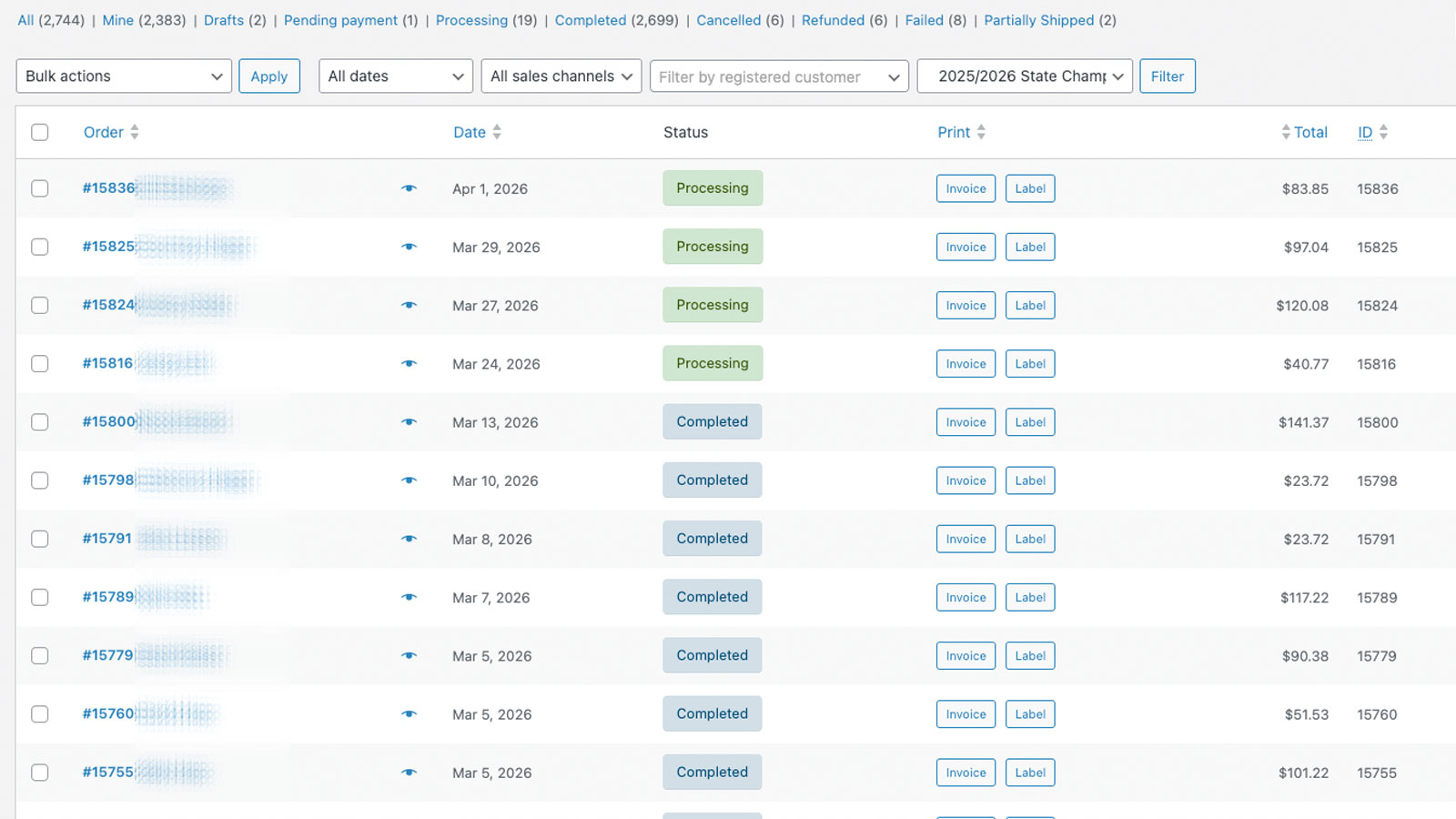Sort orders using the Order column sort arrows

click(x=135, y=132)
